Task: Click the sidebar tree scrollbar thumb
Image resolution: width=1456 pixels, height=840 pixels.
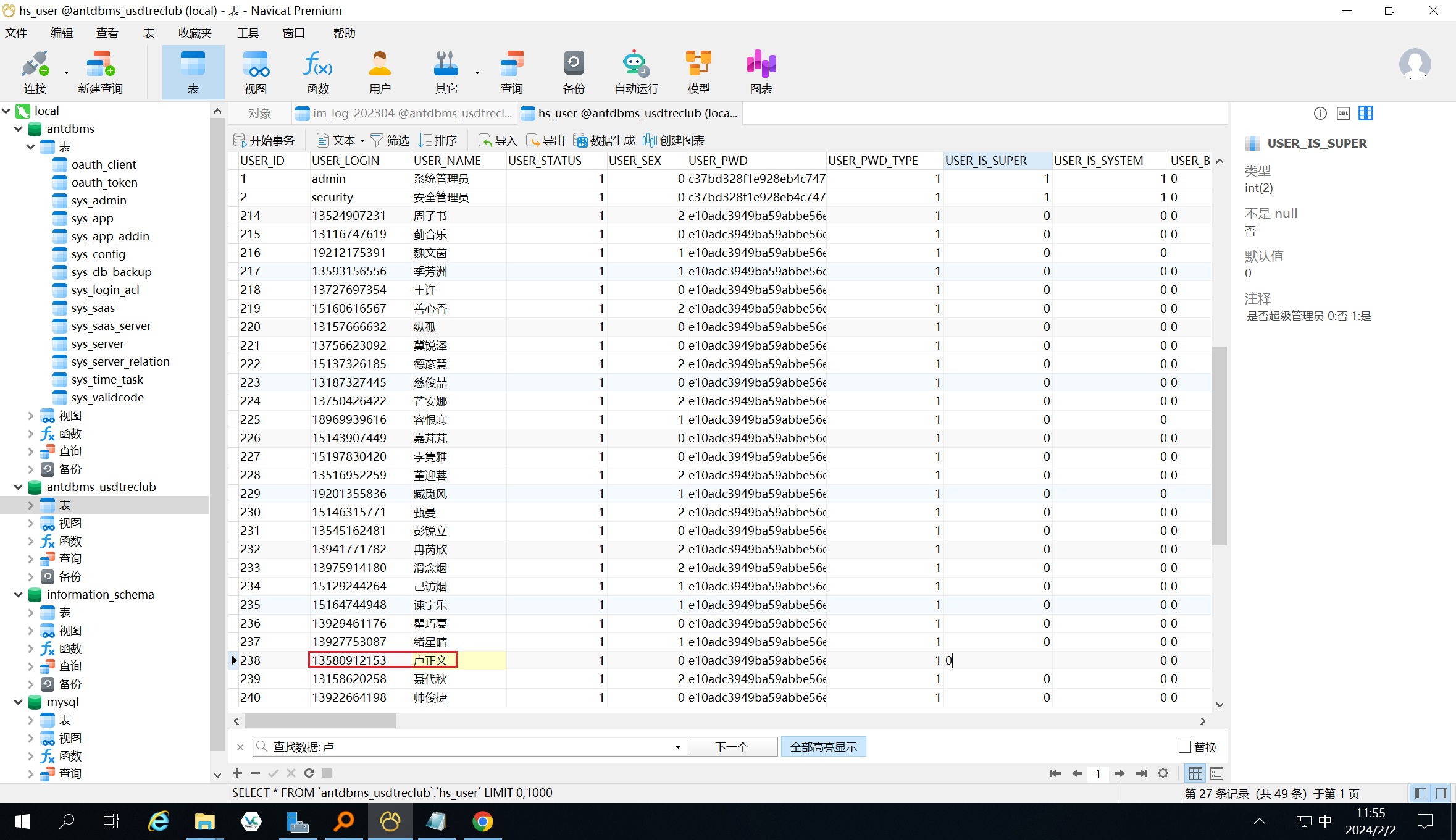Action: pyautogui.click(x=217, y=435)
